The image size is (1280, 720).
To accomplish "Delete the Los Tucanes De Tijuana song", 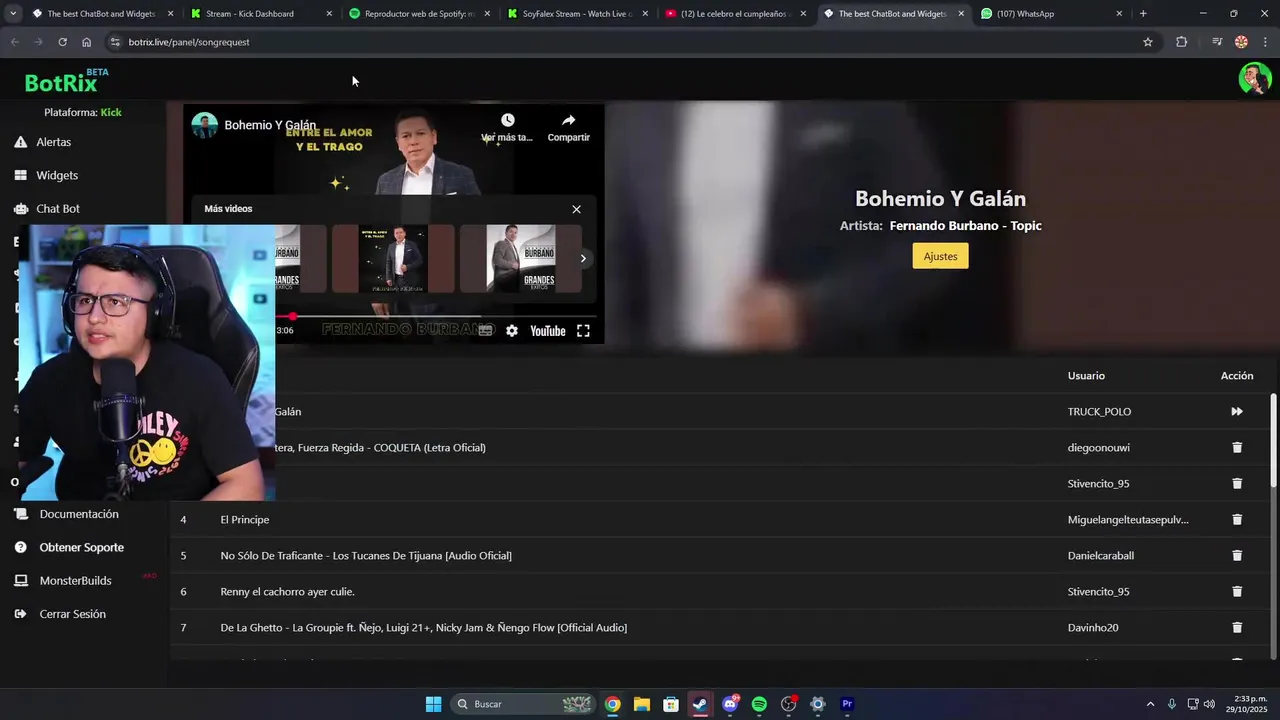I will [x=1237, y=555].
